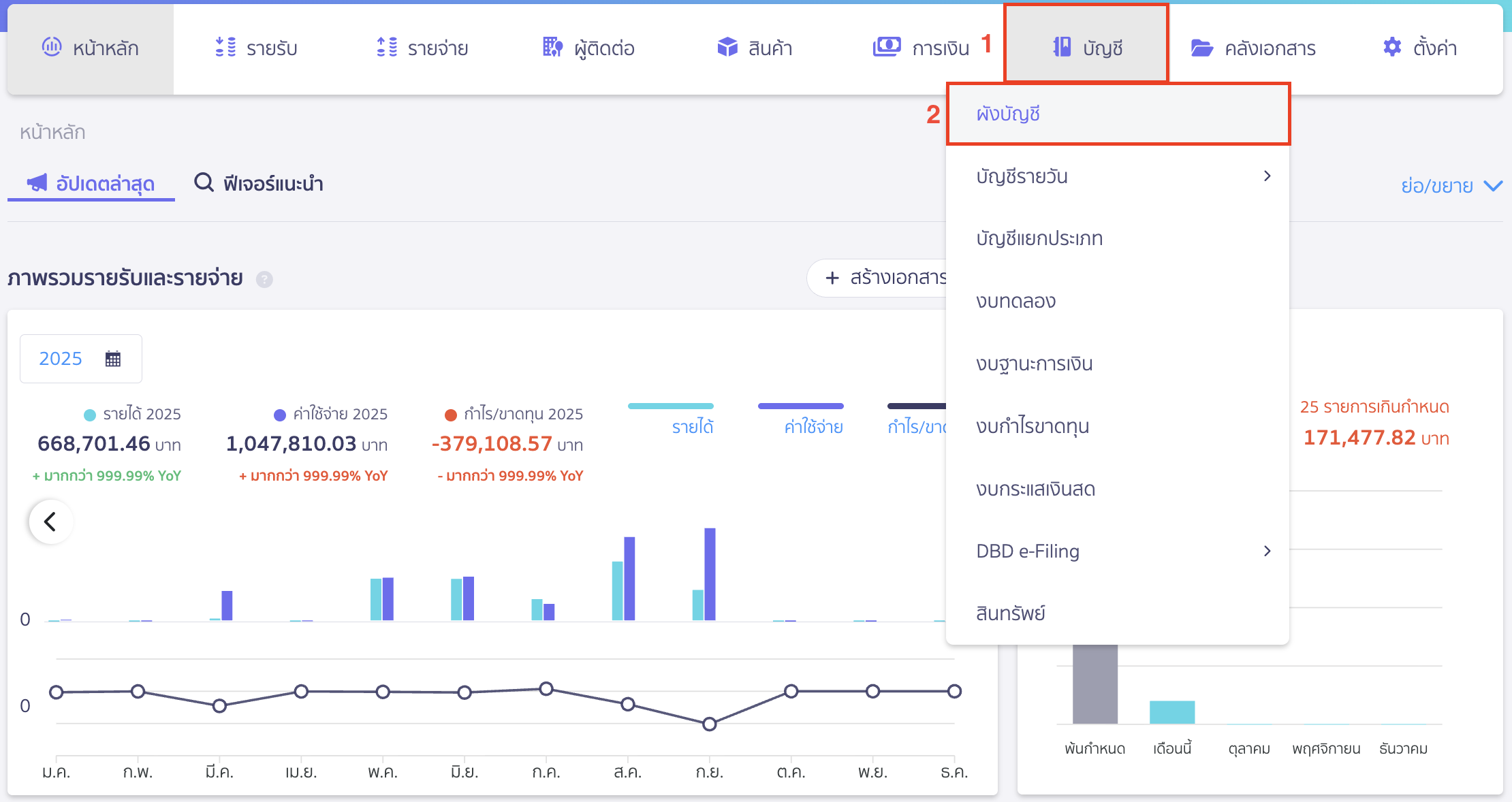Toggle the ย่อ/ขยาย collapse chevron
The width and height of the screenshot is (1512, 802).
1493,186
